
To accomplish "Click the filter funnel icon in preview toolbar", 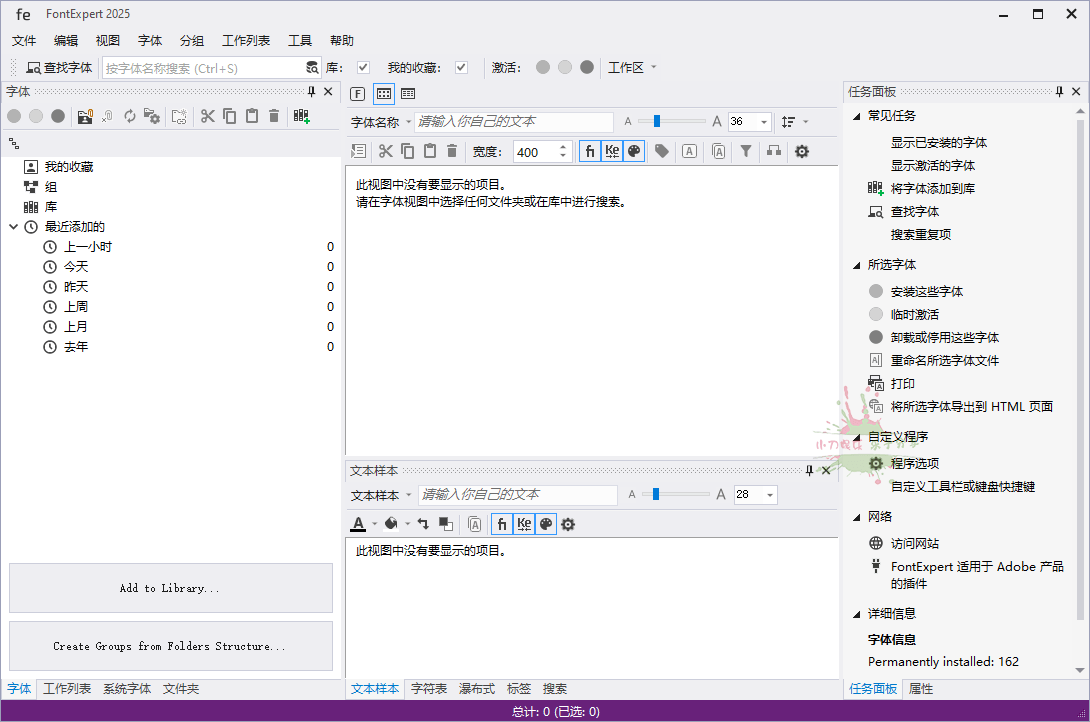I will [746, 151].
